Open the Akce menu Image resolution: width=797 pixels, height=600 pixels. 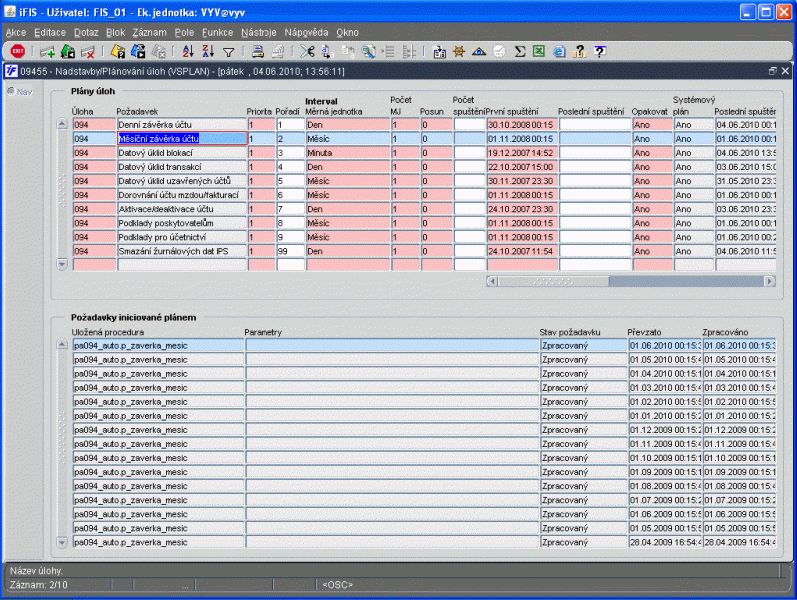click(x=16, y=33)
